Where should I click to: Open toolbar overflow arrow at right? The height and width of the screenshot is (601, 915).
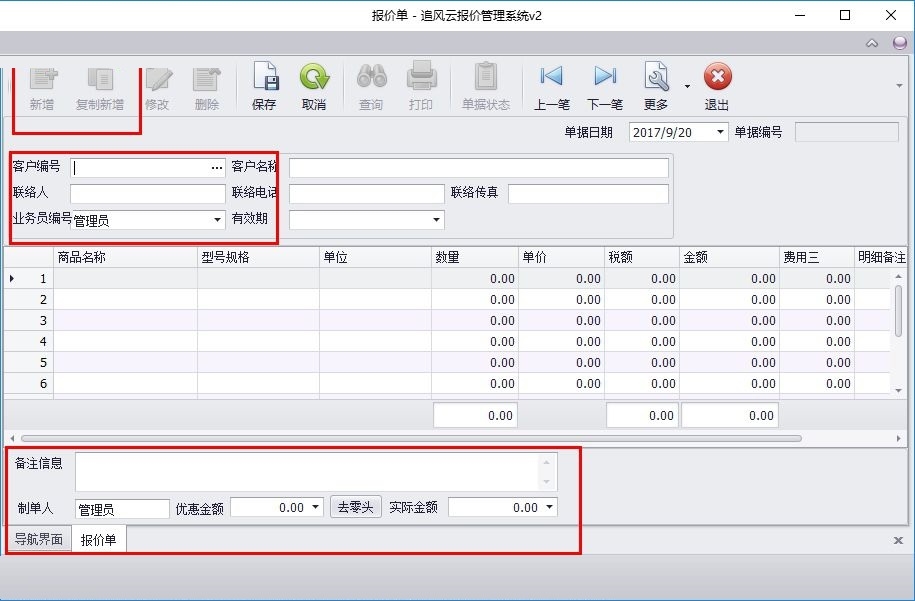(899, 86)
